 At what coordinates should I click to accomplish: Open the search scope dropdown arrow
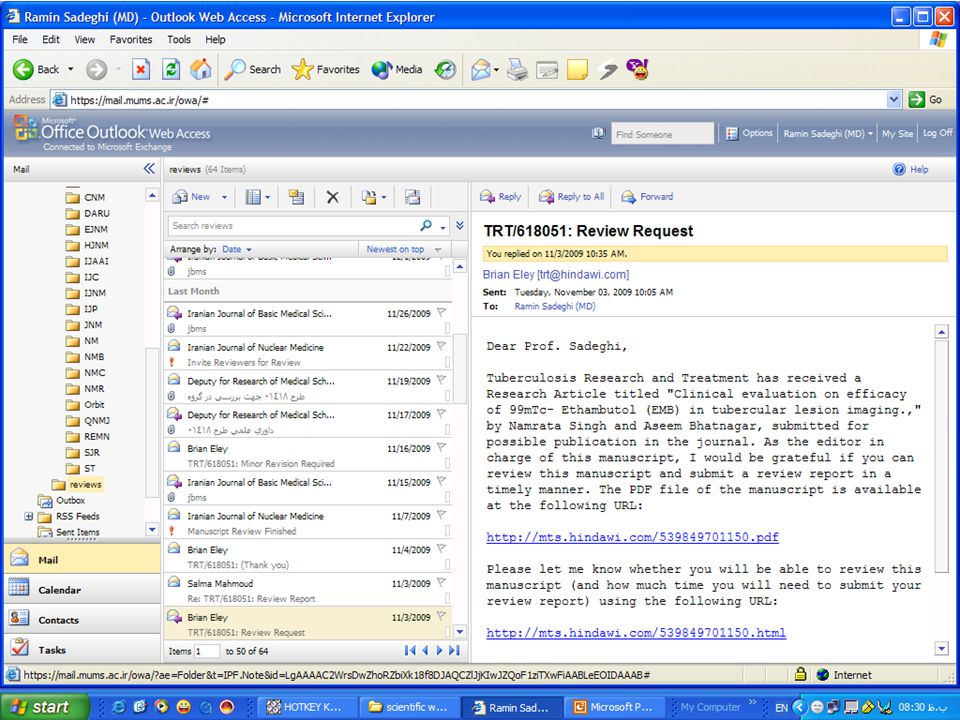pyautogui.click(x=443, y=228)
